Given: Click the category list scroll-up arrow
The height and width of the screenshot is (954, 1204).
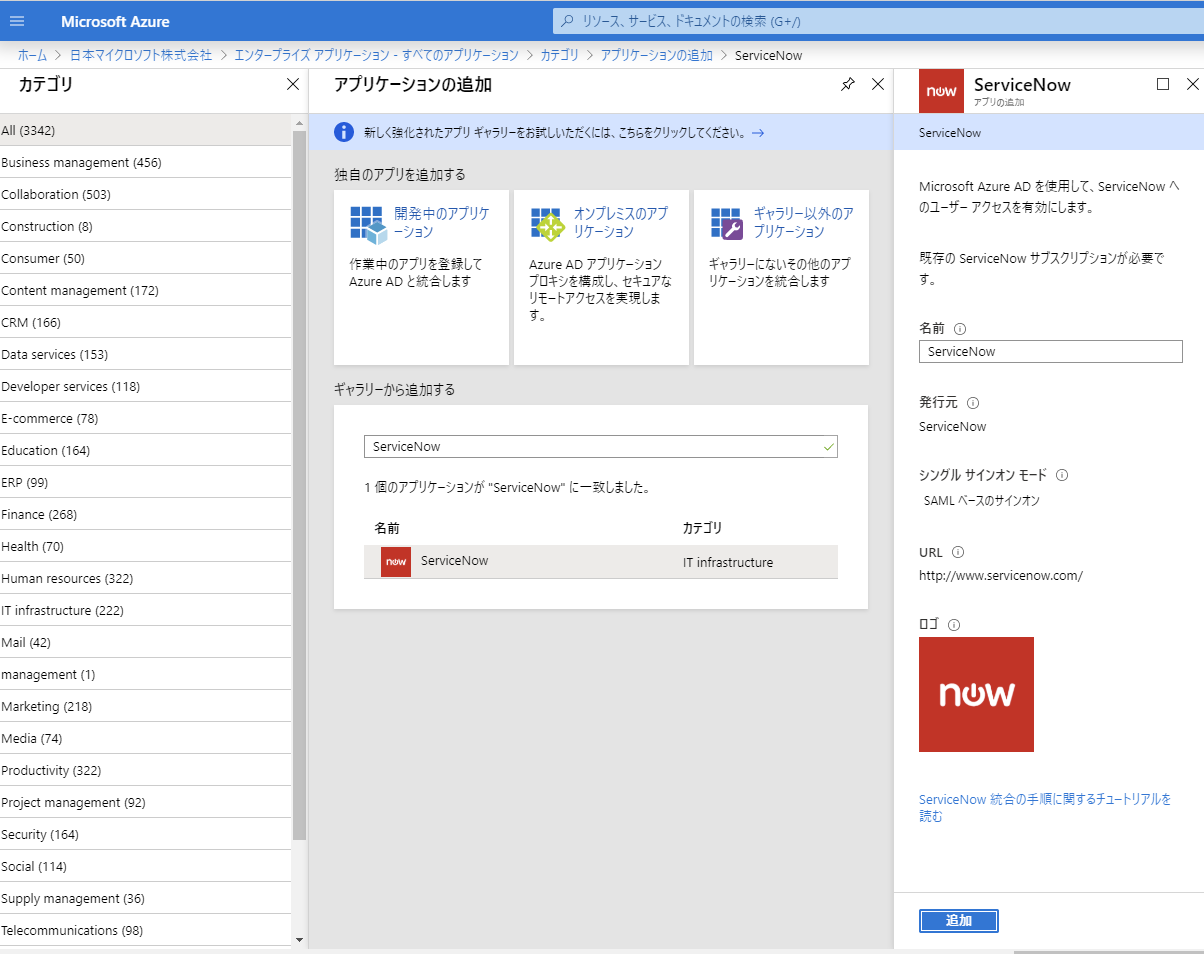Looking at the screenshot, I should pyautogui.click(x=299, y=123).
